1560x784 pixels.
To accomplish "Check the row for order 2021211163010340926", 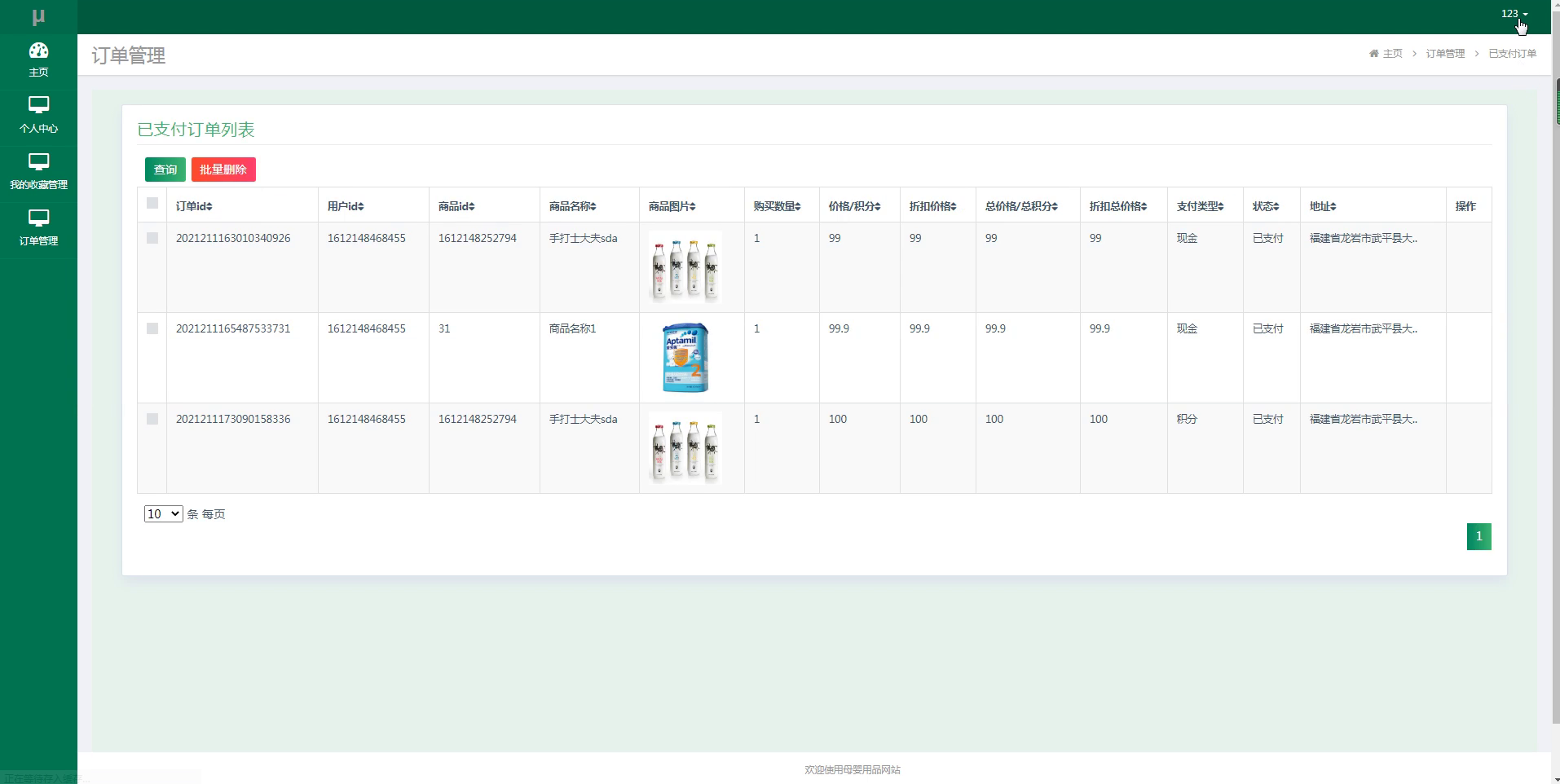I will click(x=152, y=238).
